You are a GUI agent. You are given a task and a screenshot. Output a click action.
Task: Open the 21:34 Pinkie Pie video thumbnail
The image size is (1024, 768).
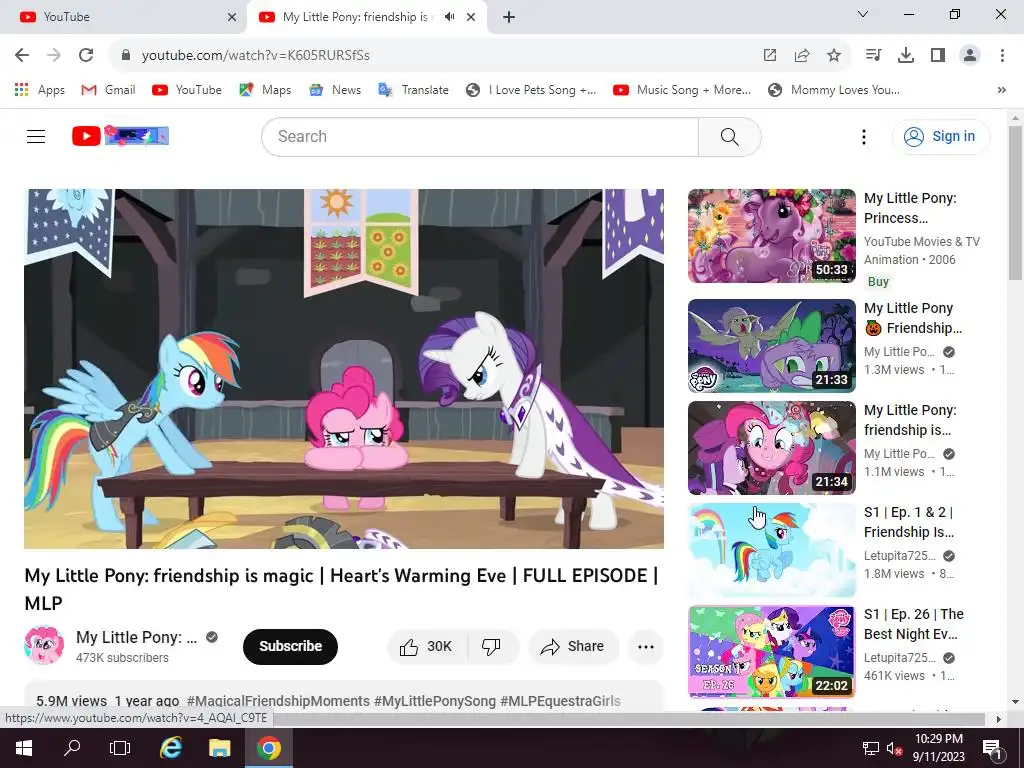coord(772,448)
